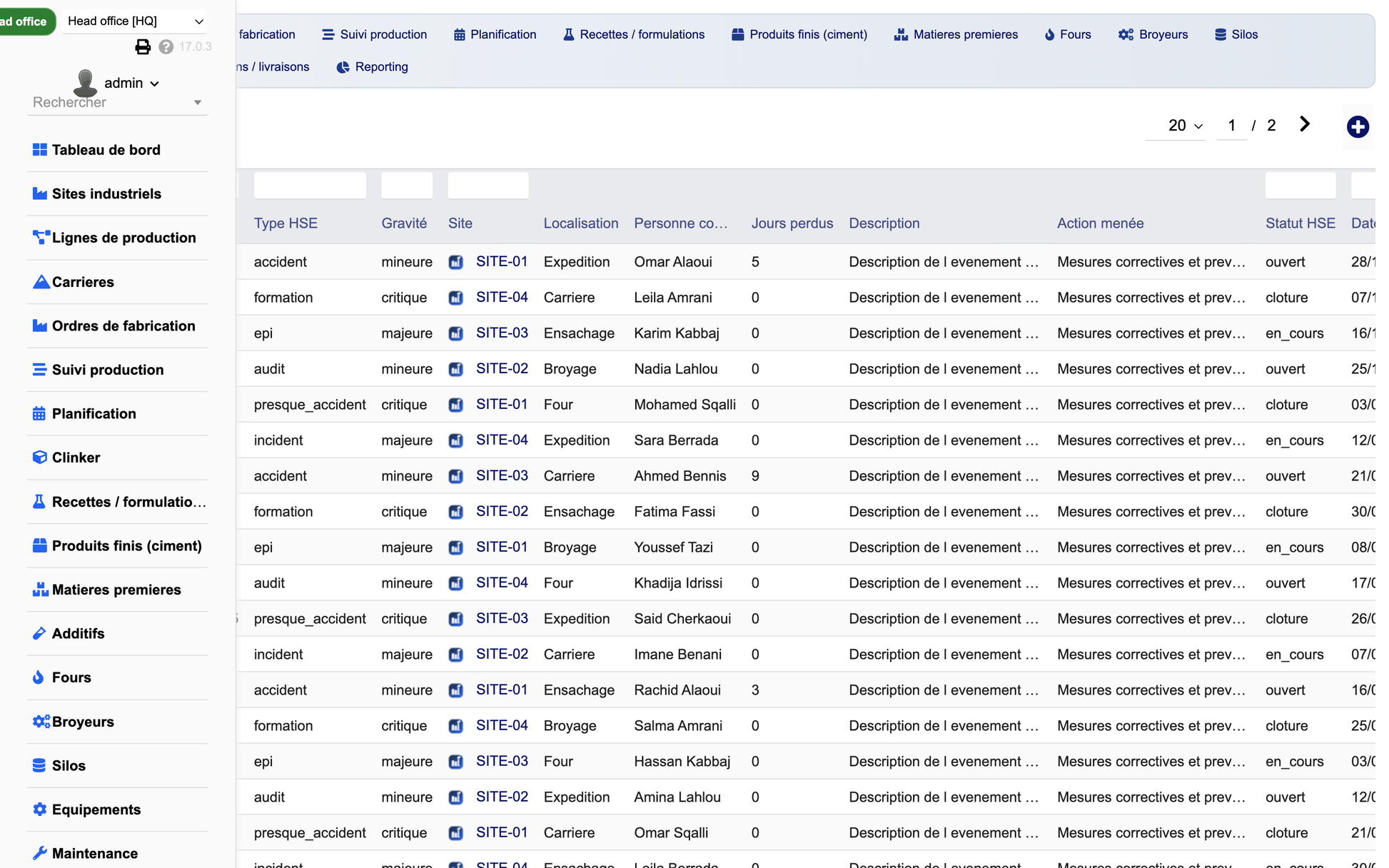The width and height of the screenshot is (1389, 868).
Task: Go to next page arrow
Action: pos(1305,124)
